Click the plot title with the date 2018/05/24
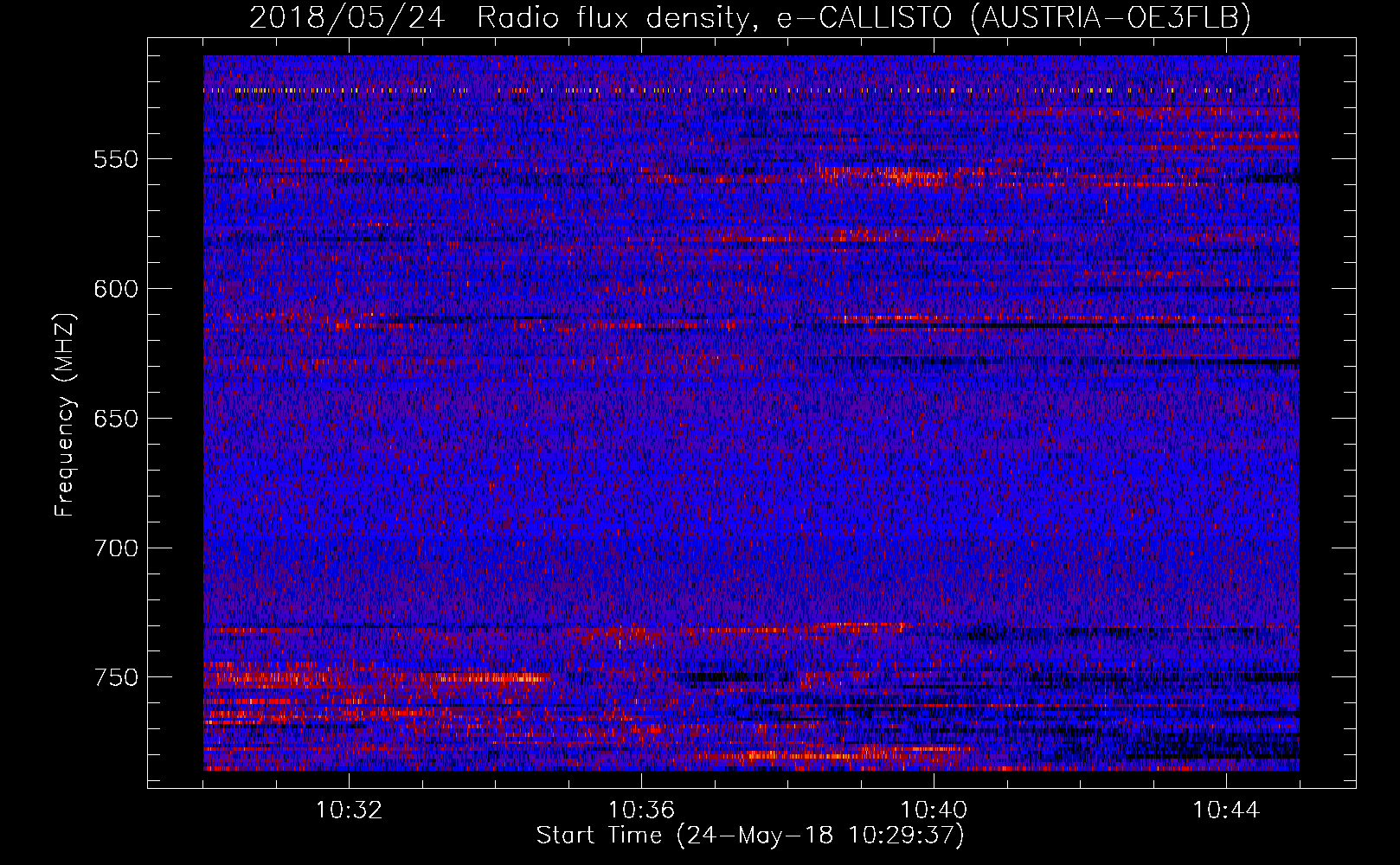Image resolution: width=1400 pixels, height=865 pixels. click(750, 17)
